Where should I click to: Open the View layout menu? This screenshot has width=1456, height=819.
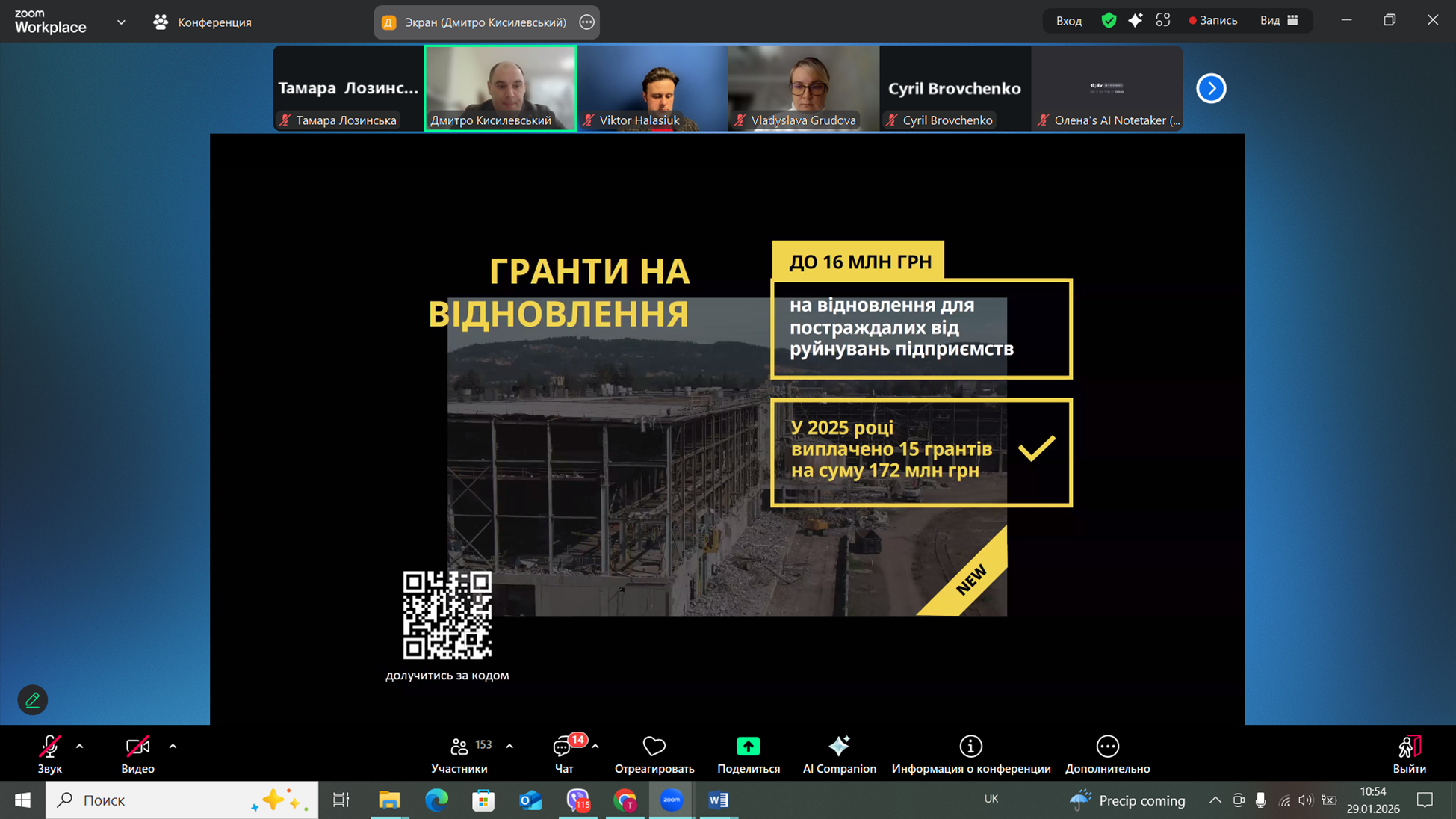click(x=1279, y=21)
